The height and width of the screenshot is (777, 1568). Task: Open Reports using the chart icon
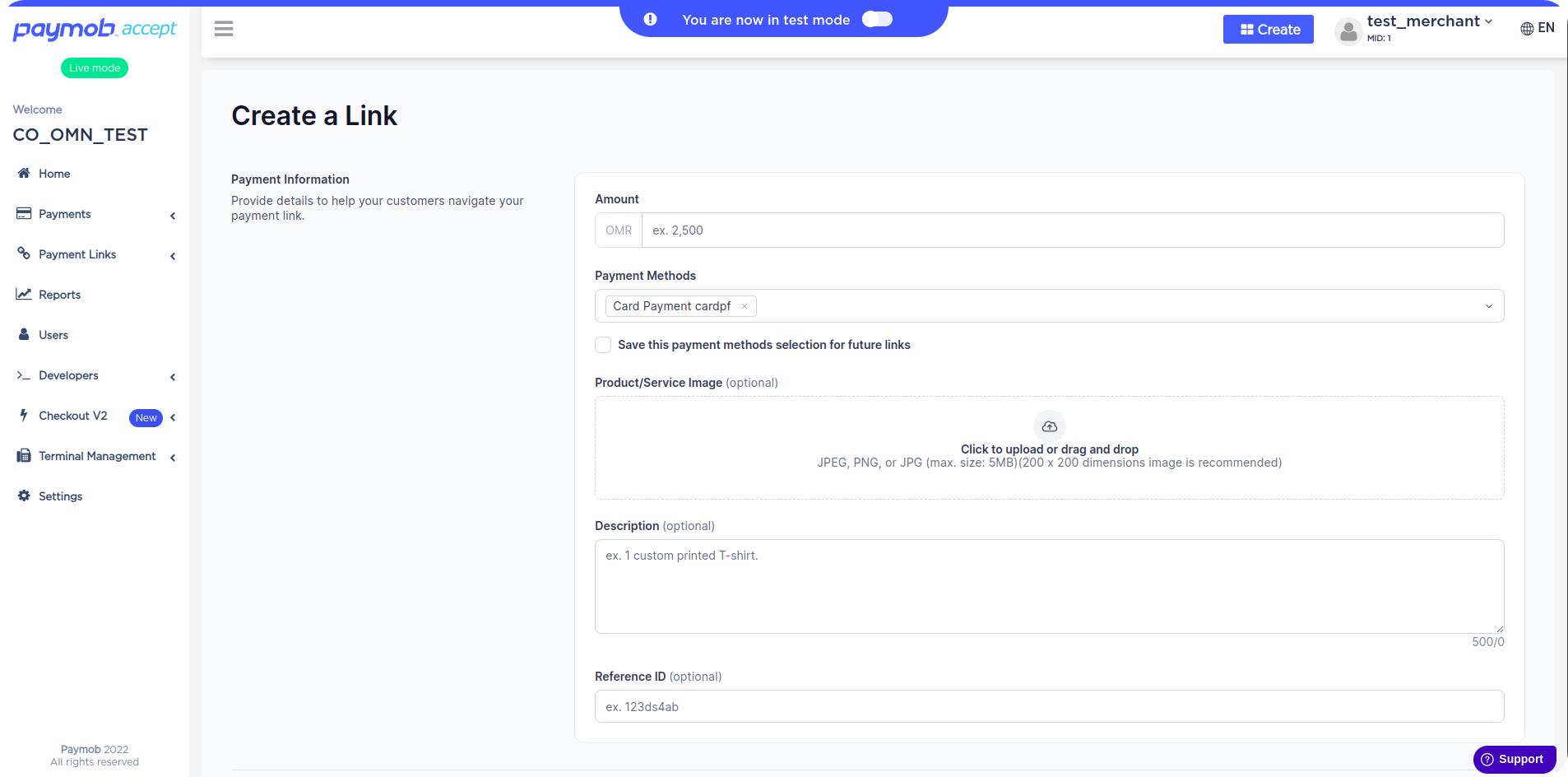pos(24,293)
